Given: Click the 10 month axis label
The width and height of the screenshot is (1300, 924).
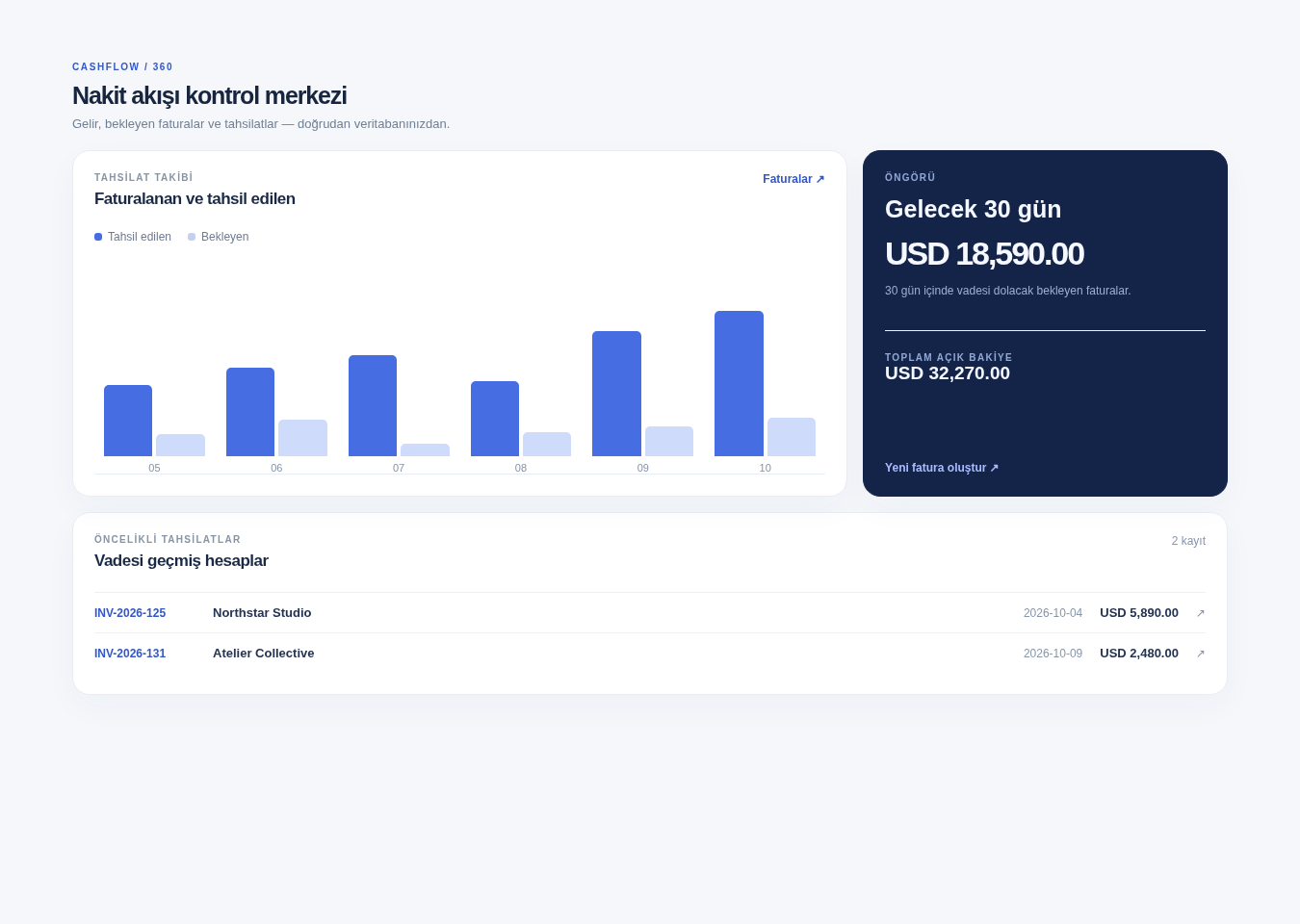Looking at the screenshot, I should click(x=765, y=468).
